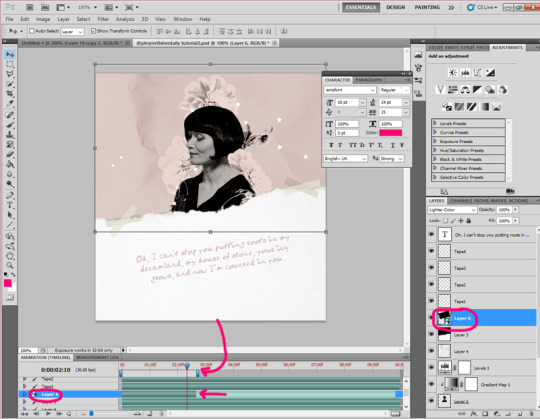Select the Brush tool
The image size is (540, 419).
pyautogui.click(x=10, y=125)
